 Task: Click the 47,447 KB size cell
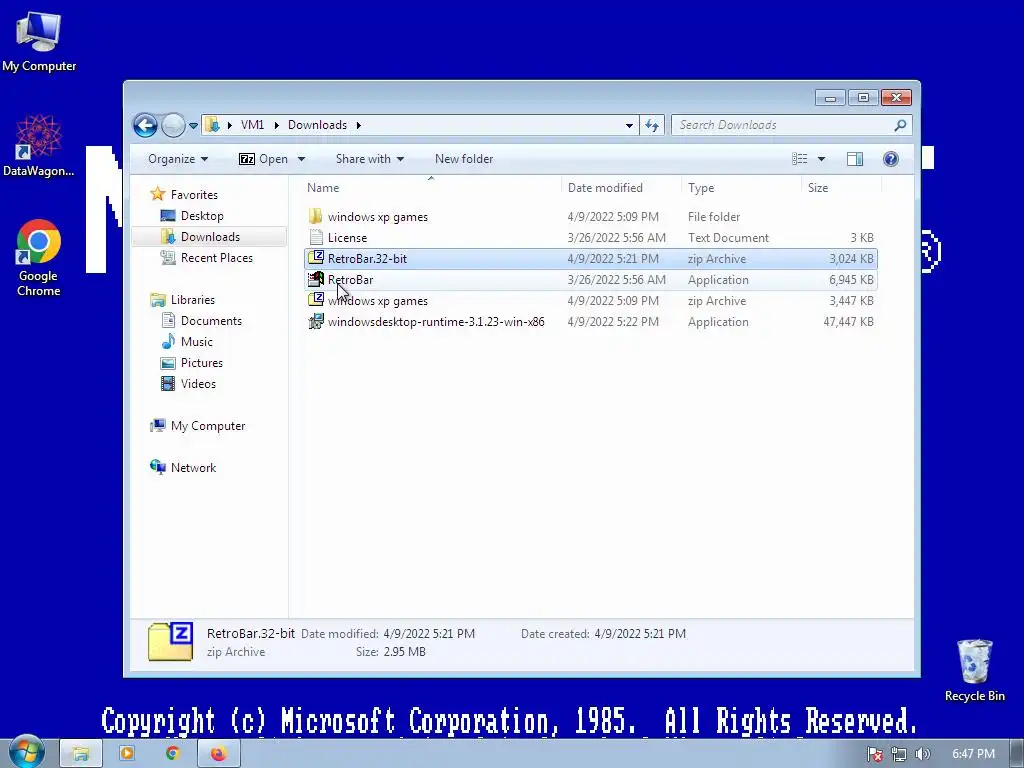click(x=848, y=321)
